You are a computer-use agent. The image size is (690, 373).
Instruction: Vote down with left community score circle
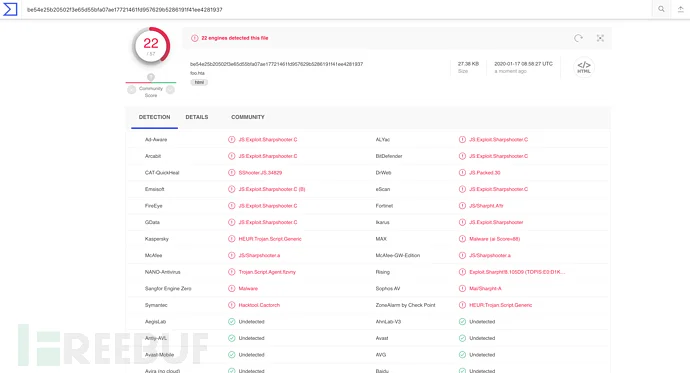132,90
